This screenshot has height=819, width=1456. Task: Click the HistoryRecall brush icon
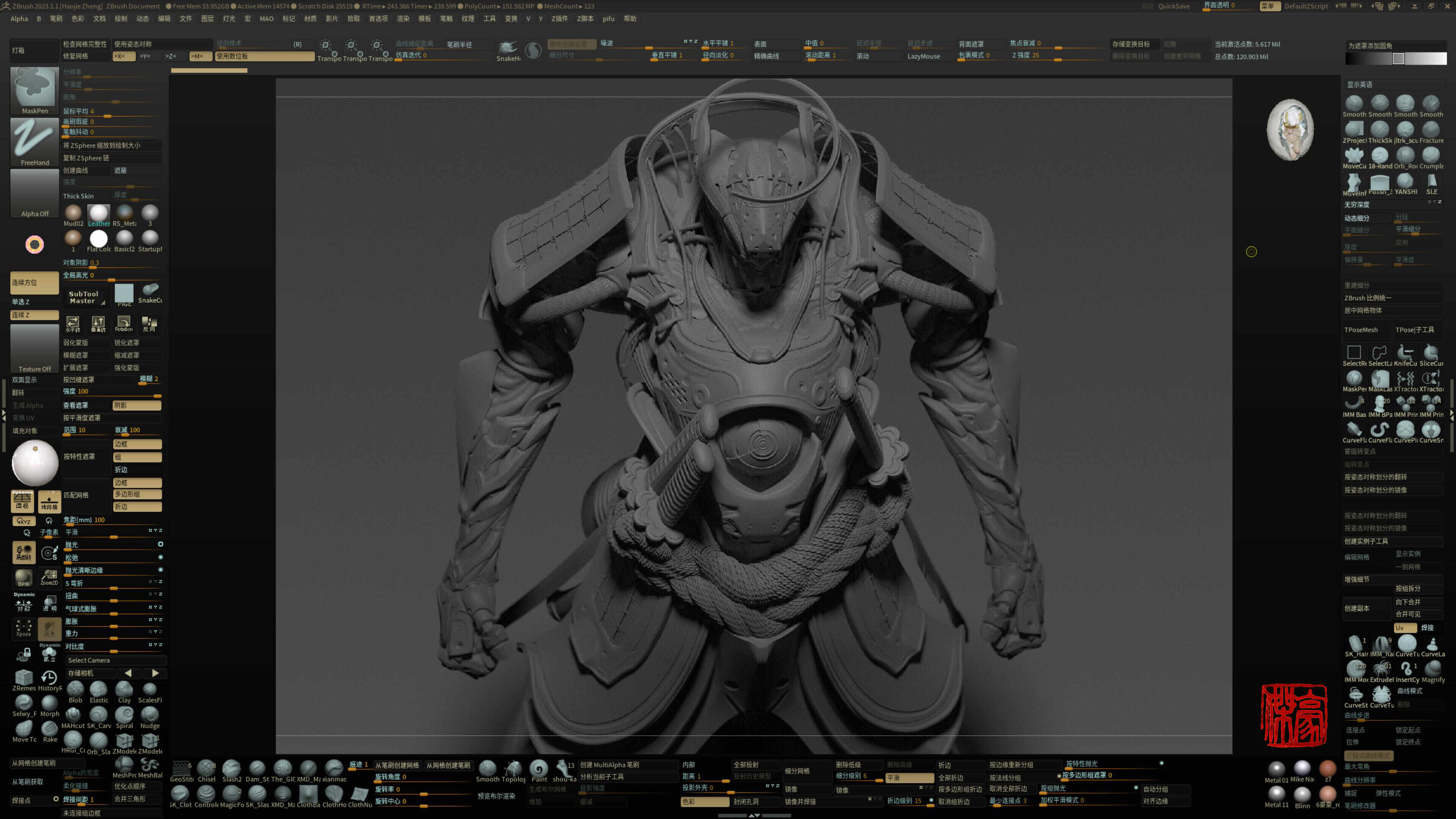[x=49, y=678]
